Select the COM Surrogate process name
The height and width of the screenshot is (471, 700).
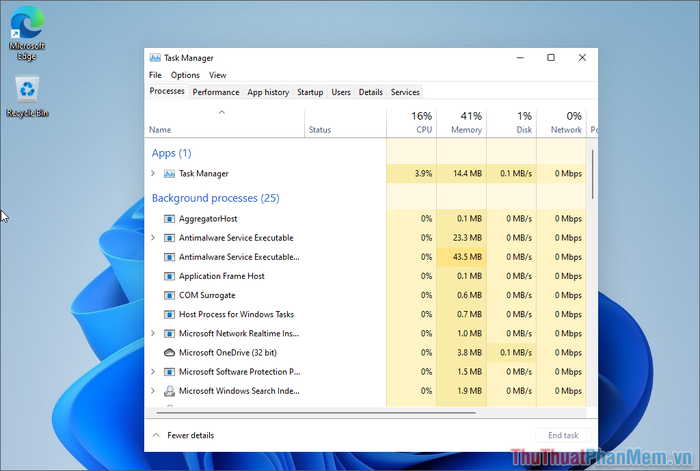(x=207, y=296)
